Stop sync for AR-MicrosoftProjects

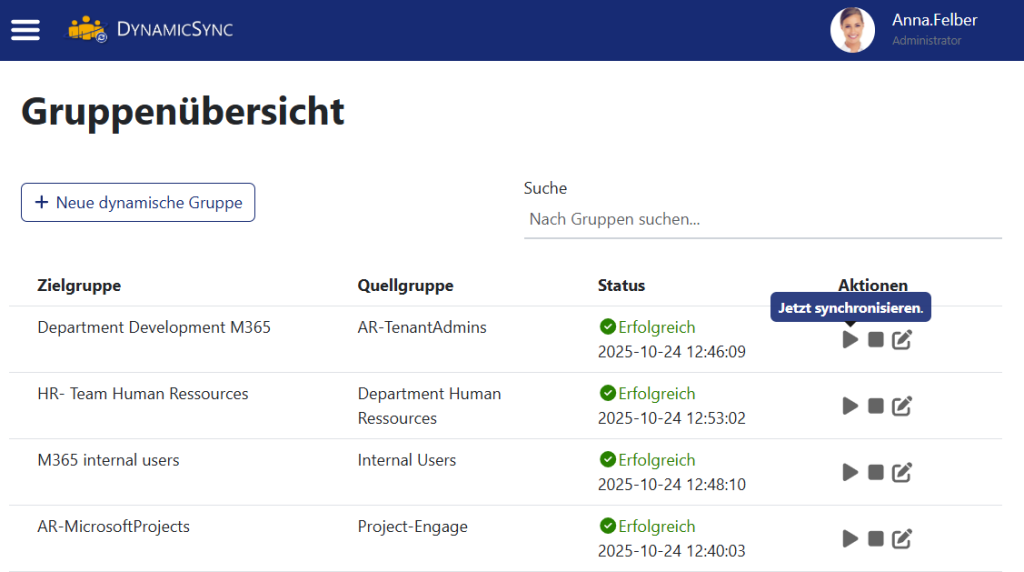pos(876,539)
